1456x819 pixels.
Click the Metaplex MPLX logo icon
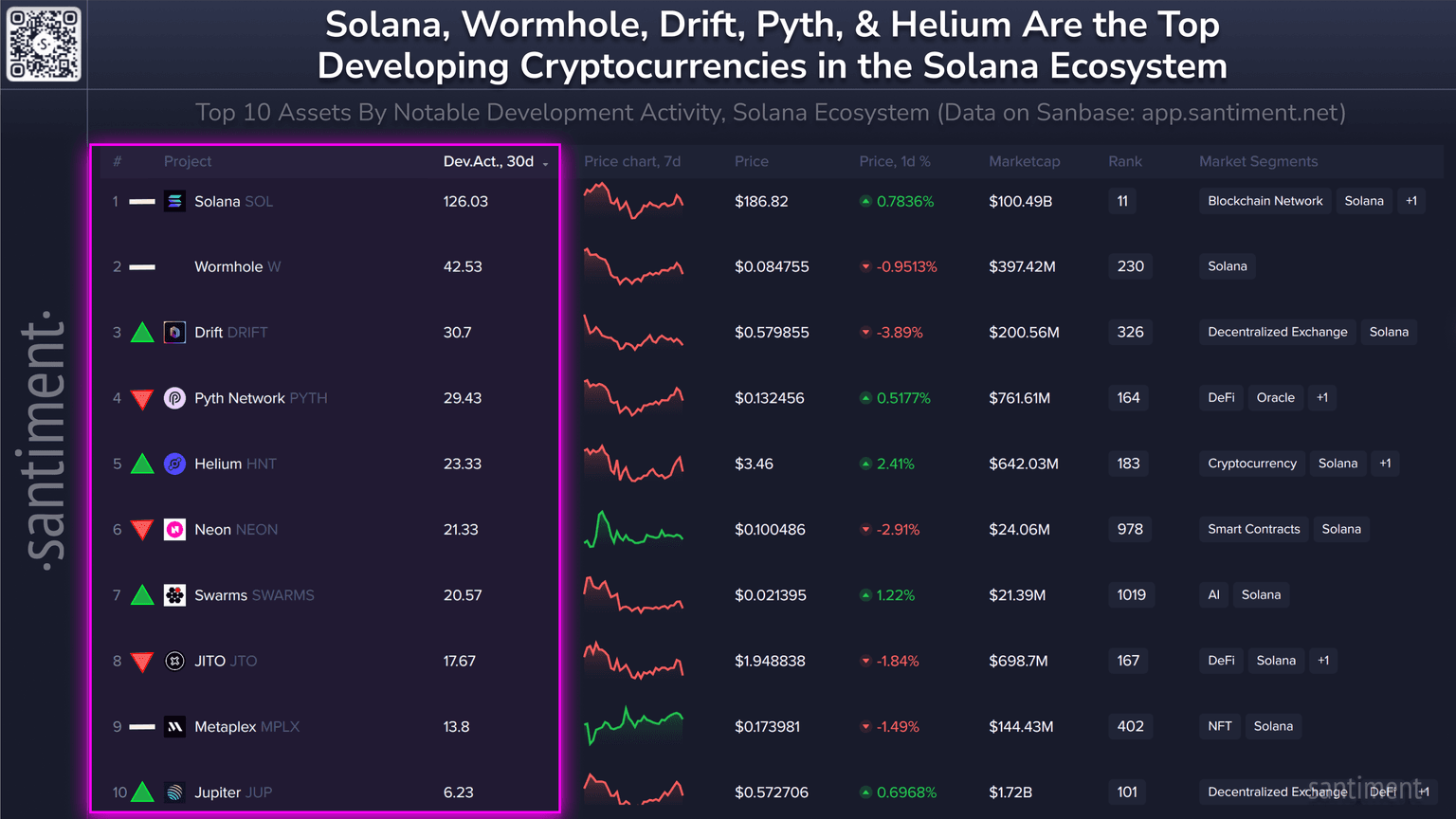point(174,727)
